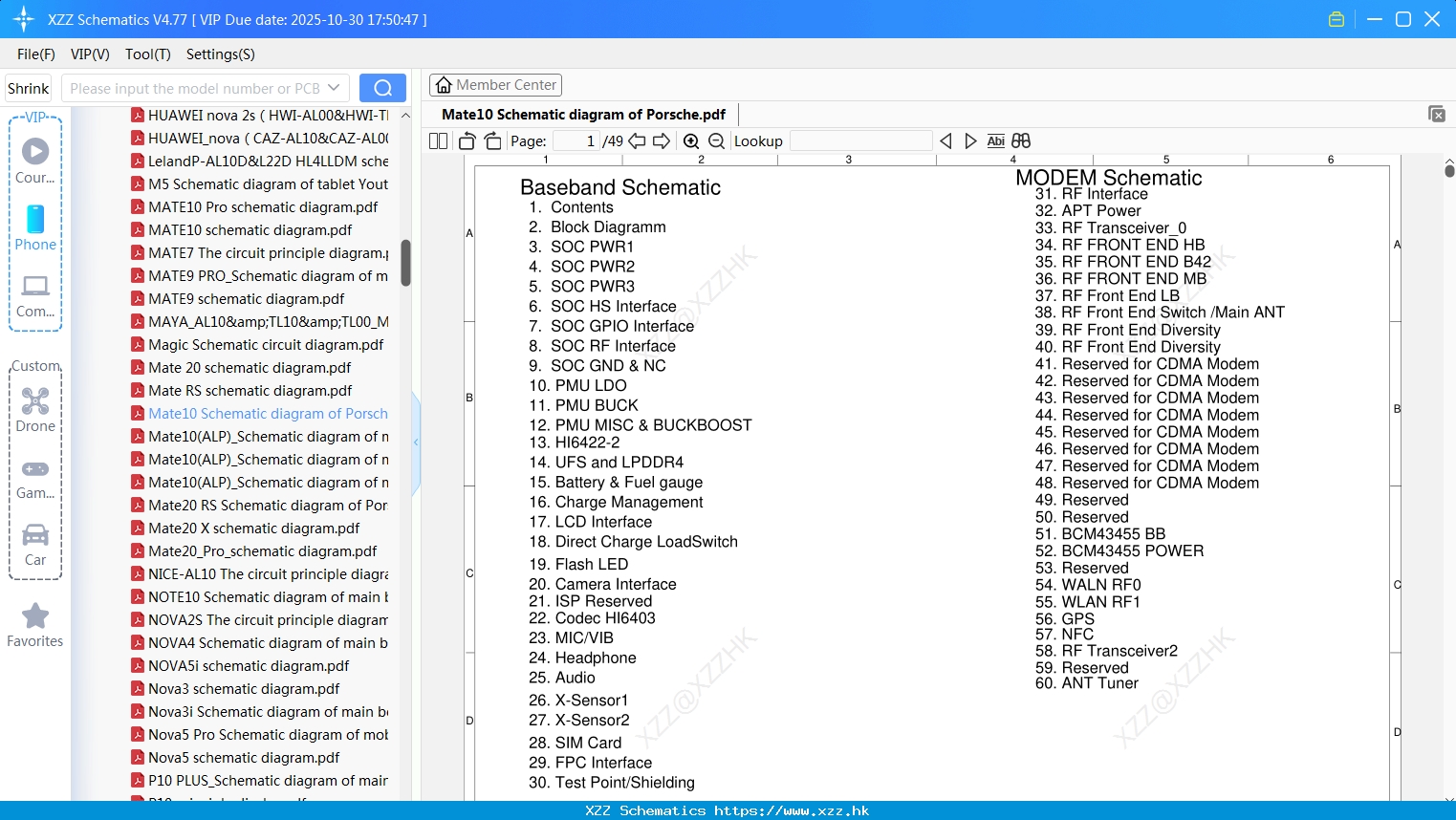Open the Courses category
Viewport: 1456px width, 820px height.
tap(35, 161)
